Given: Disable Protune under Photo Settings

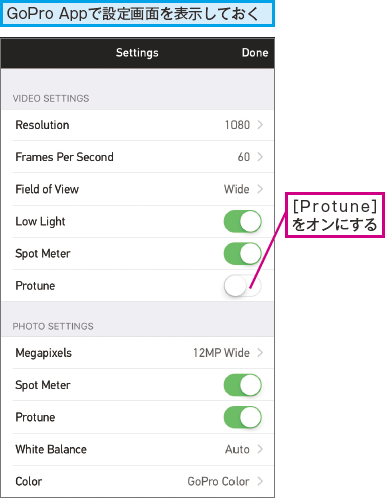Looking at the screenshot, I should click(x=242, y=417).
